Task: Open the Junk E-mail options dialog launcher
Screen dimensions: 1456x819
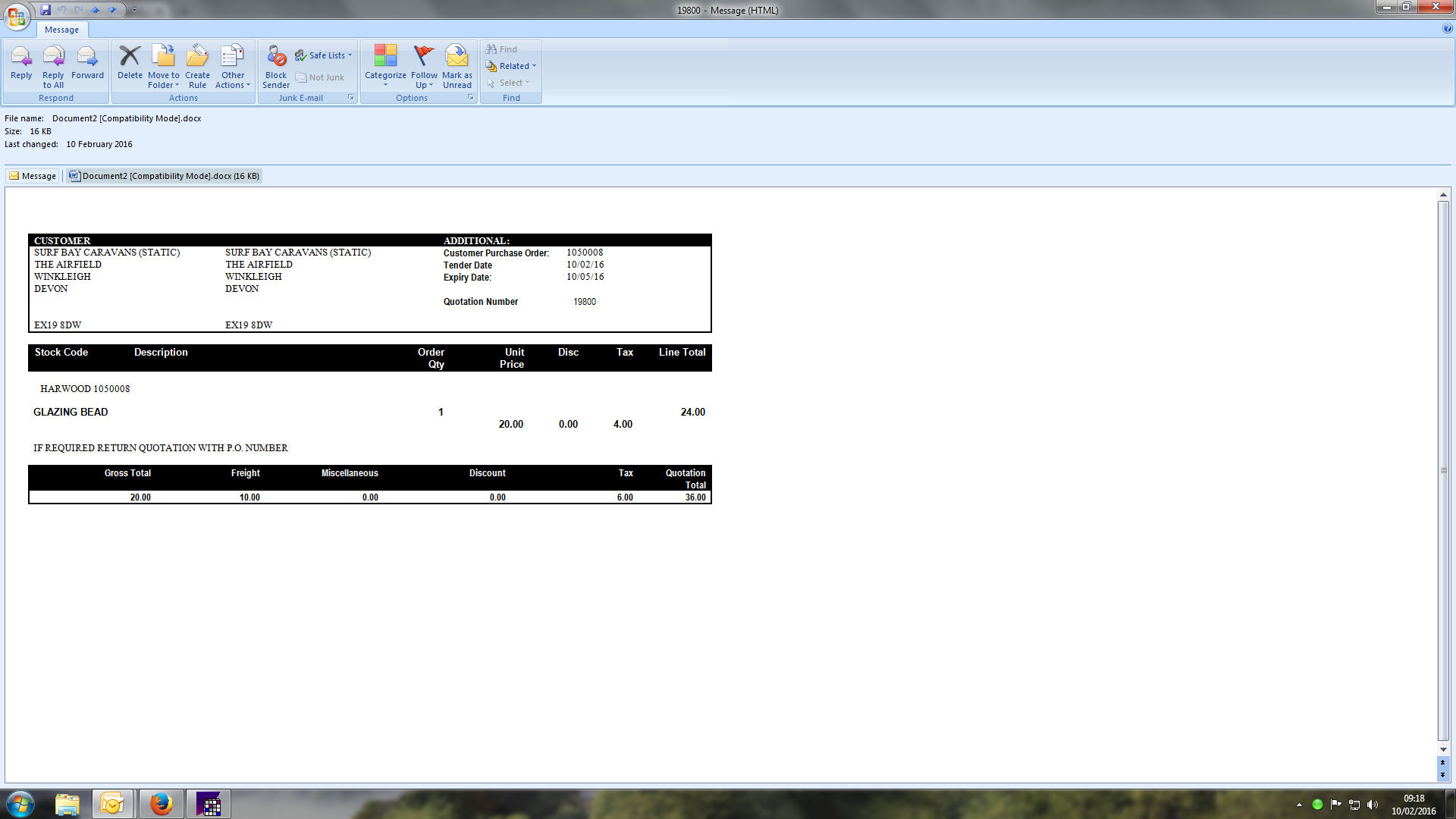Action: point(350,97)
